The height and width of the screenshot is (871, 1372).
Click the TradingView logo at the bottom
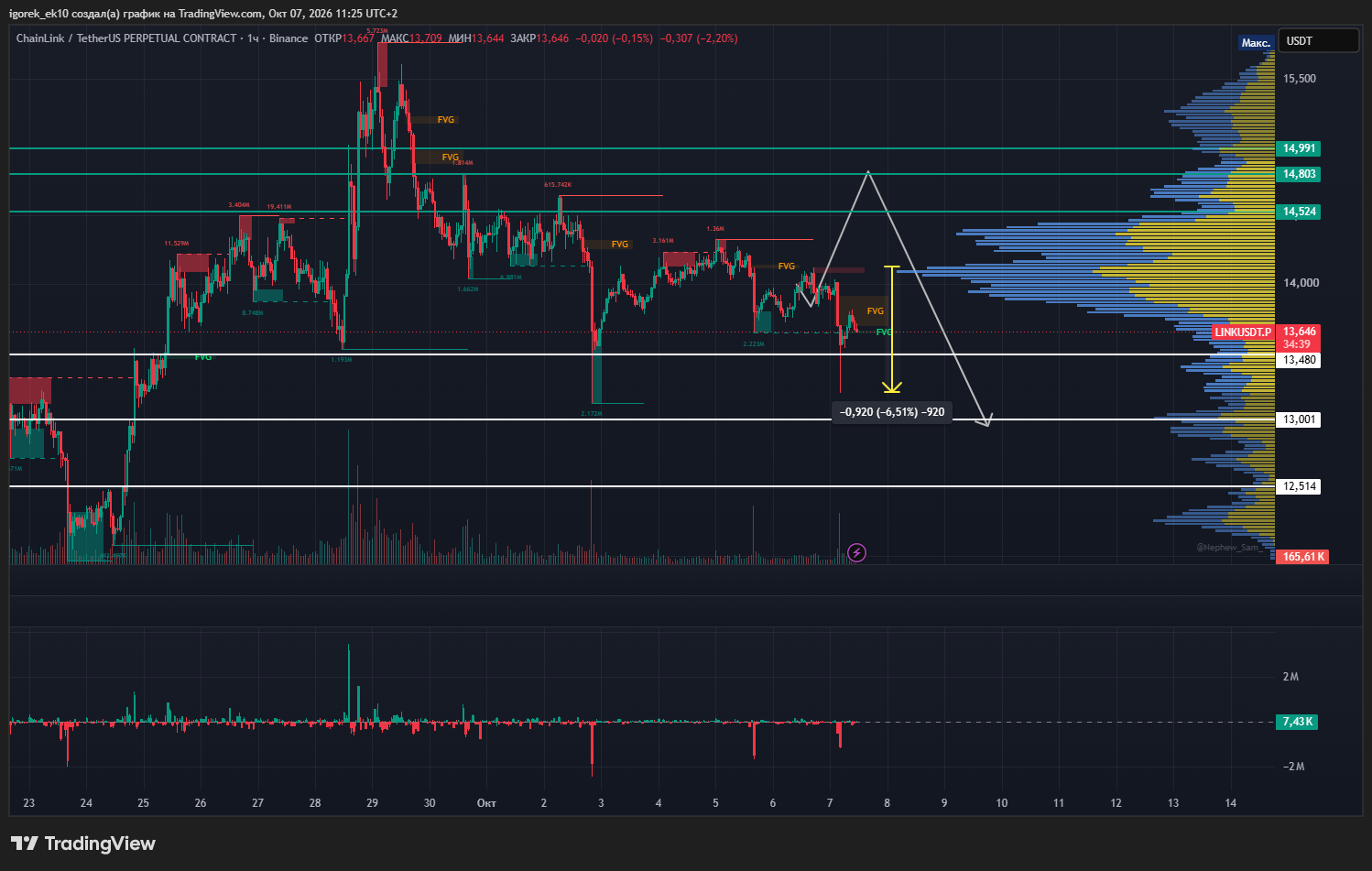click(83, 844)
